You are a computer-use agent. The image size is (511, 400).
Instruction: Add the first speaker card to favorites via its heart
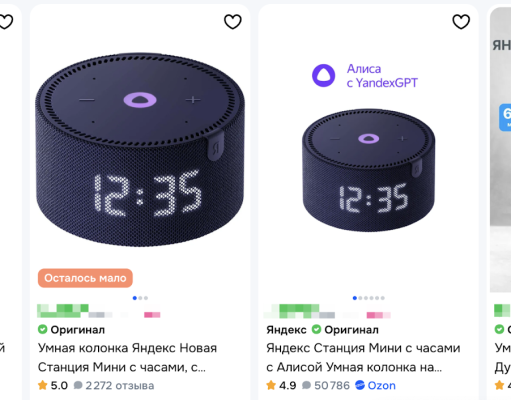click(232, 22)
